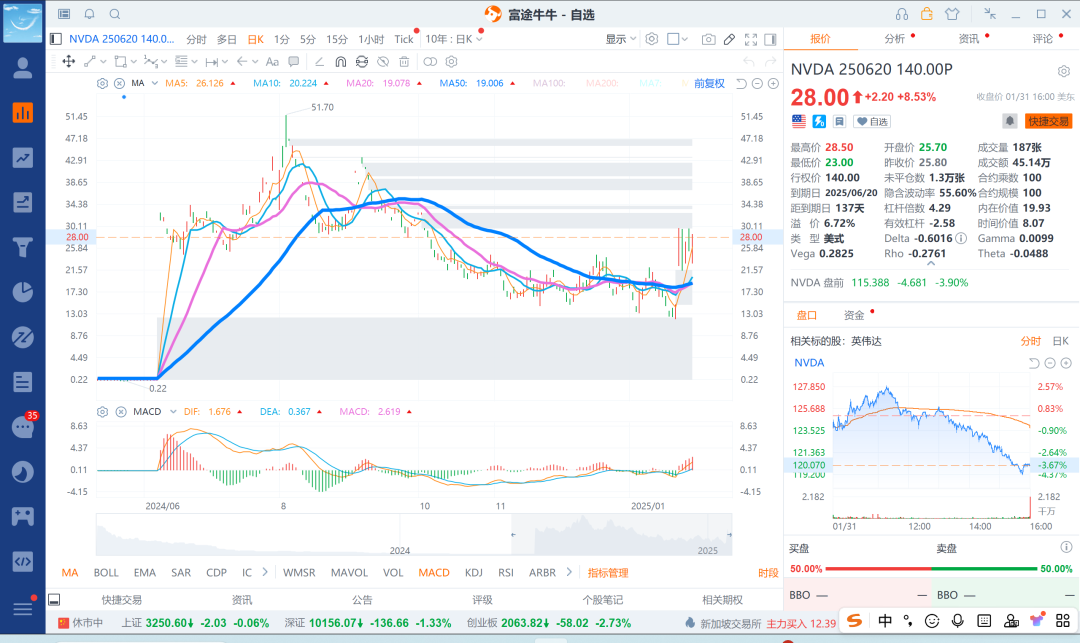Open the hamburger menu at sidebar bottom
This screenshot has height=643, width=1080.
coord(23,609)
